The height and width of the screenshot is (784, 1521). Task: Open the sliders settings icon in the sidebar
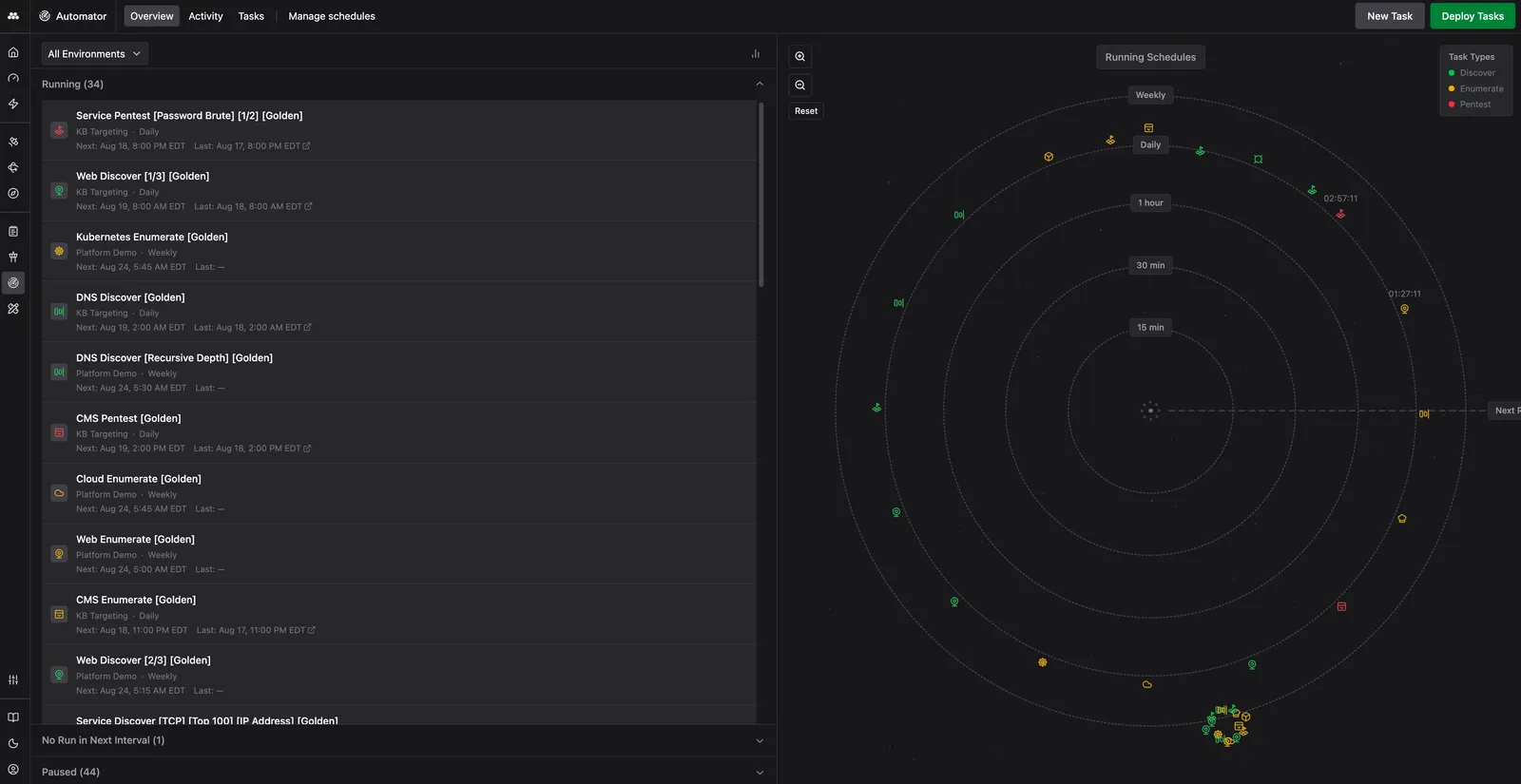click(x=13, y=679)
